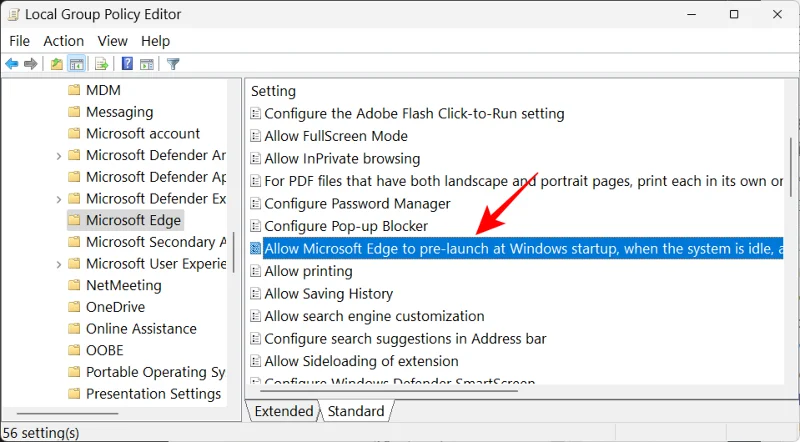Viewport: 800px width, 442px height.
Task: Click policy icon beside Configure Pop-up Blocker
Action: (x=256, y=226)
